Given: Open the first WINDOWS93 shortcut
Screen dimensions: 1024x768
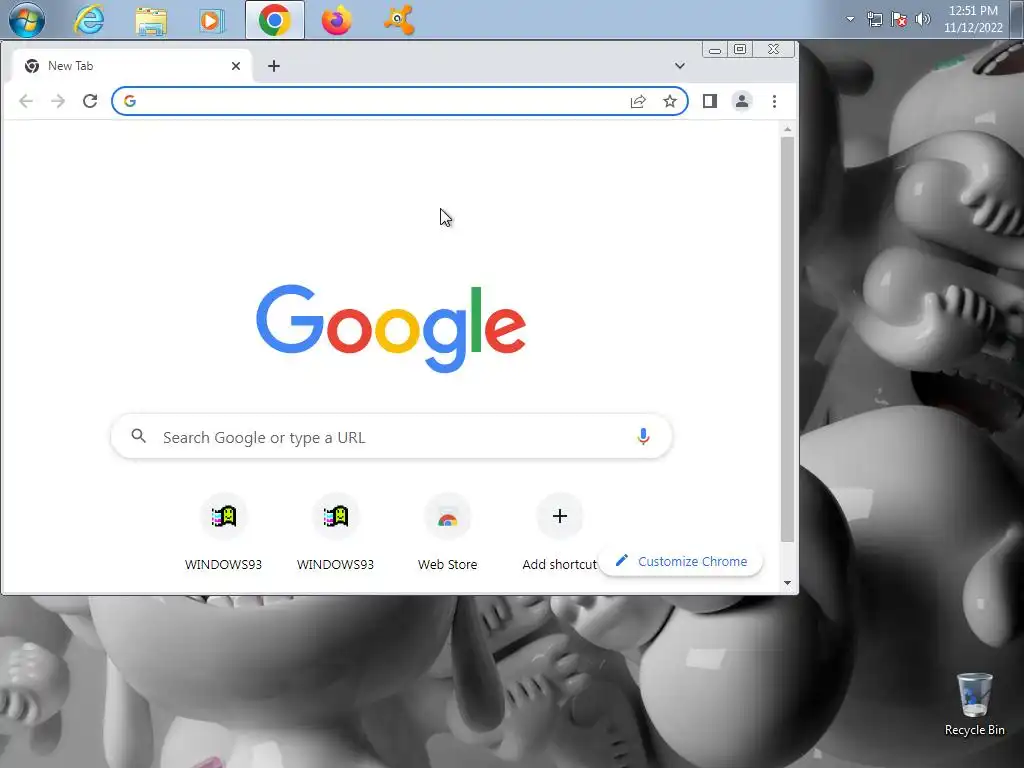Looking at the screenshot, I should (x=223, y=532).
